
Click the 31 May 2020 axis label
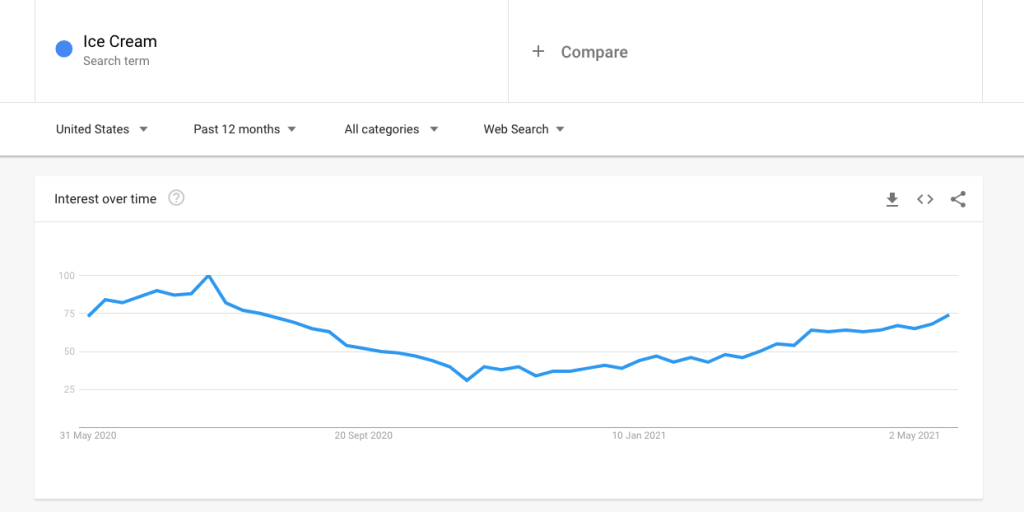88,436
